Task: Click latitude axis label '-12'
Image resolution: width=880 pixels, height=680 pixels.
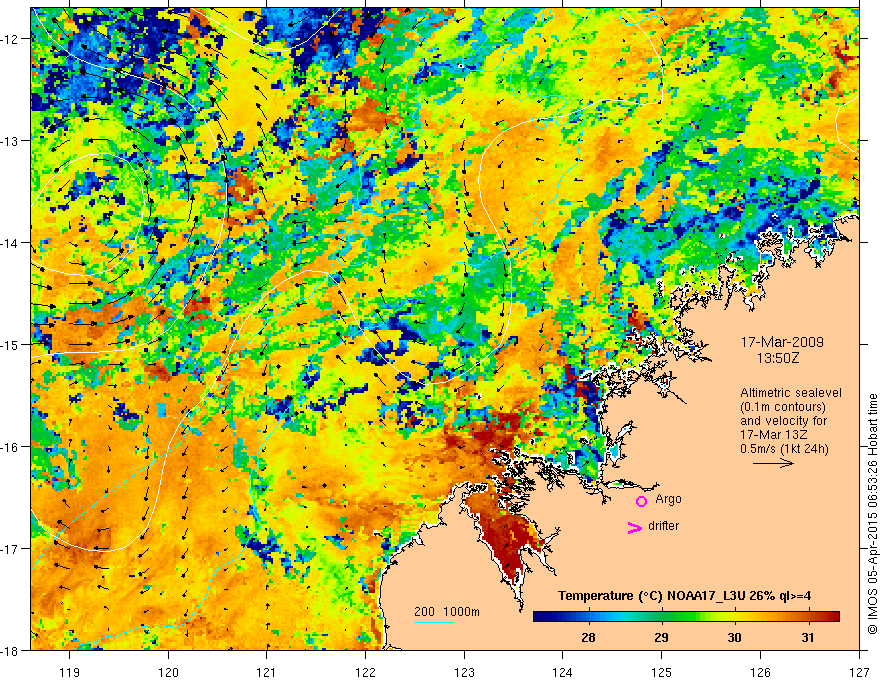Action: pos(11,39)
